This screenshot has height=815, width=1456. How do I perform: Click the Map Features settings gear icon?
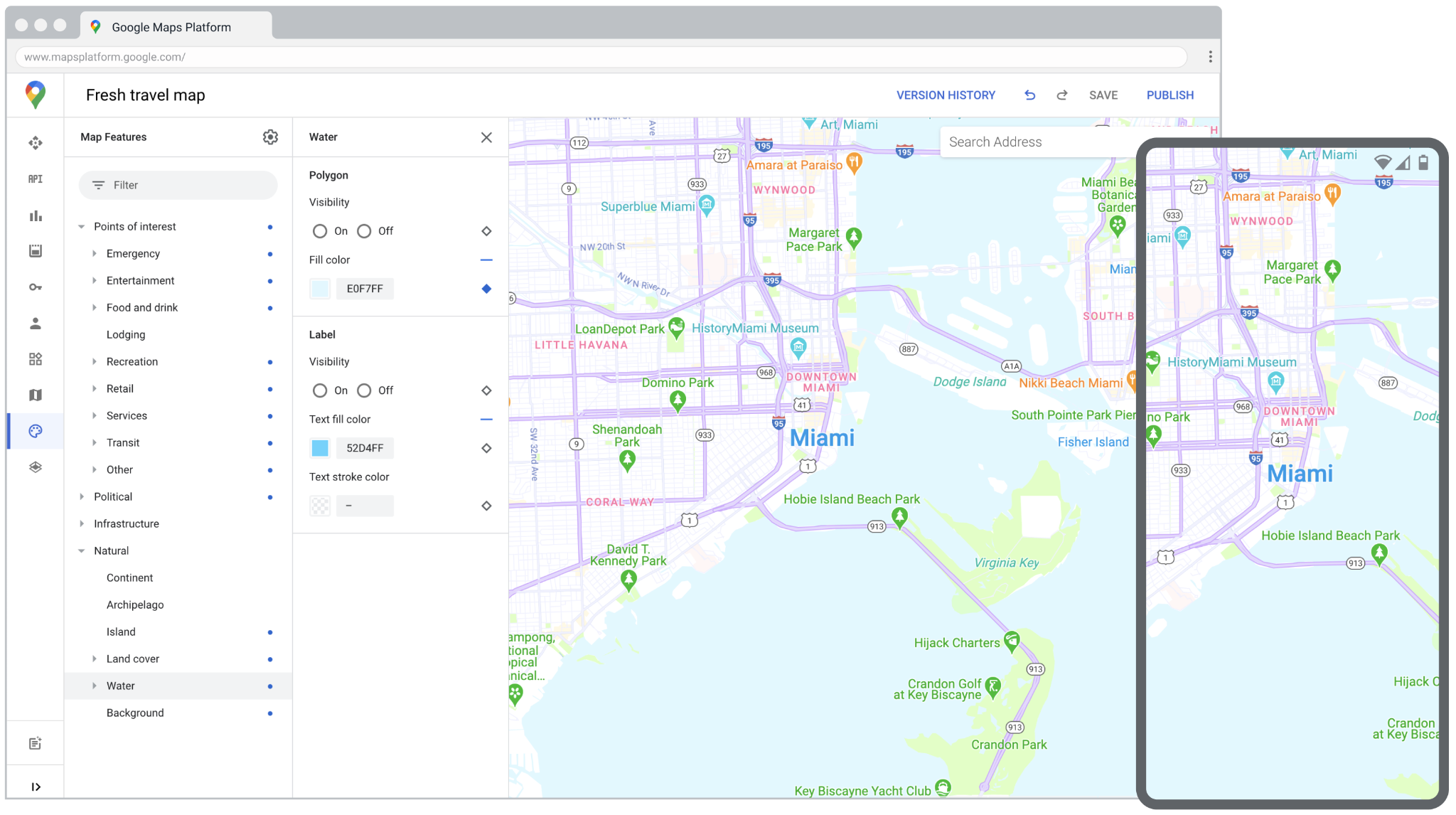click(x=270, y=137)
